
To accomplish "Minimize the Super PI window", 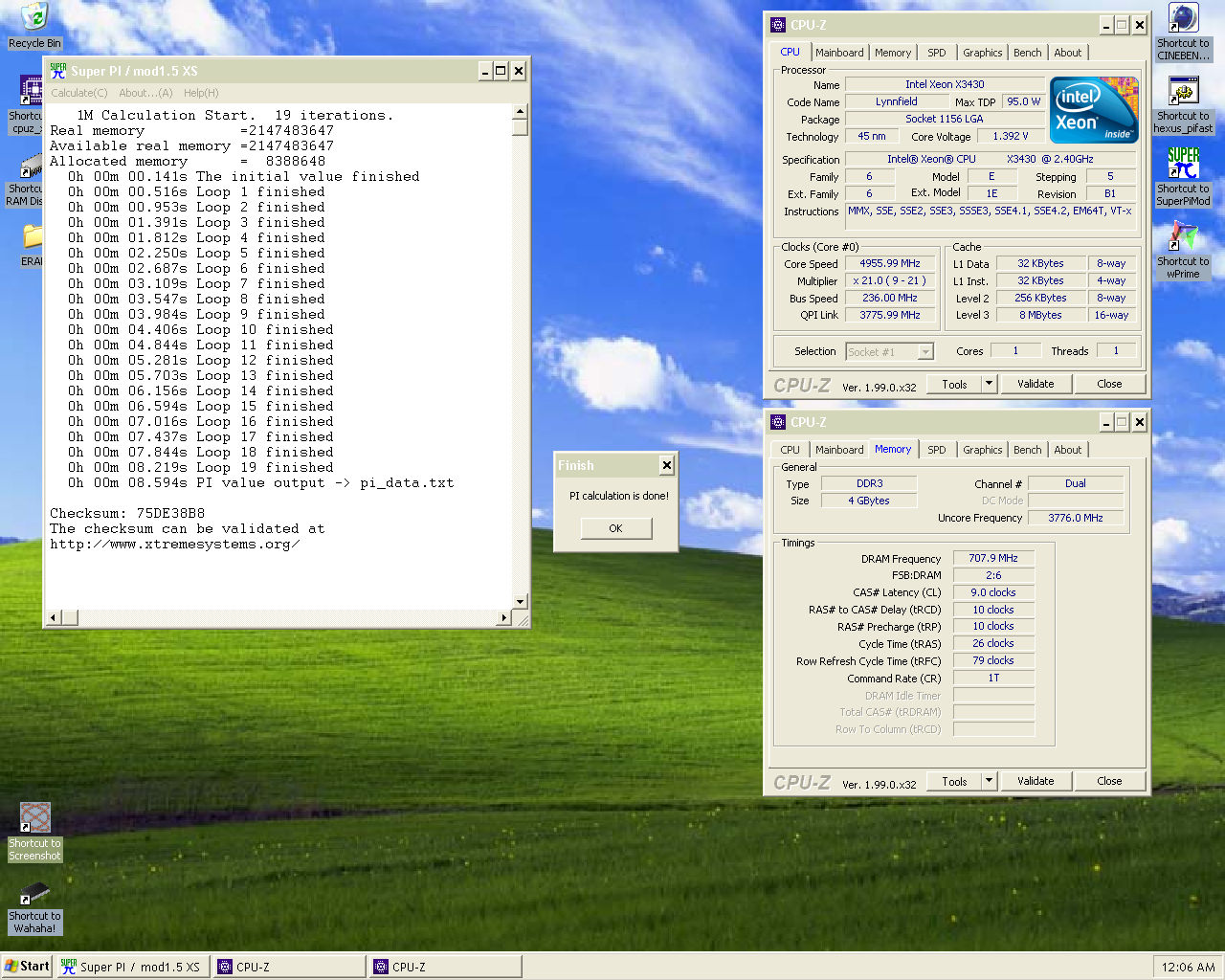I will click(485, 71).
